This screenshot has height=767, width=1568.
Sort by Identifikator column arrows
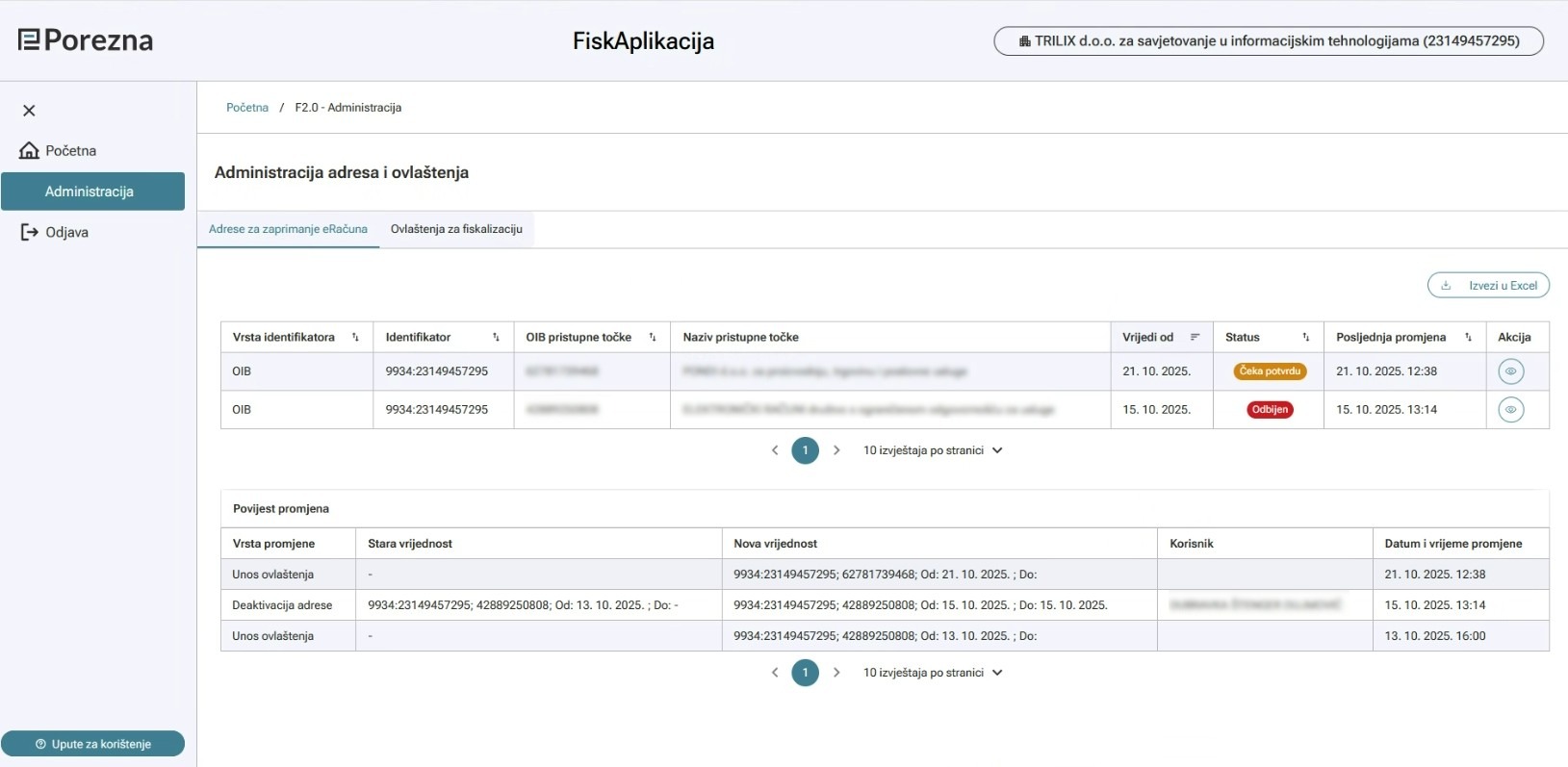click(x=496, y=338)
